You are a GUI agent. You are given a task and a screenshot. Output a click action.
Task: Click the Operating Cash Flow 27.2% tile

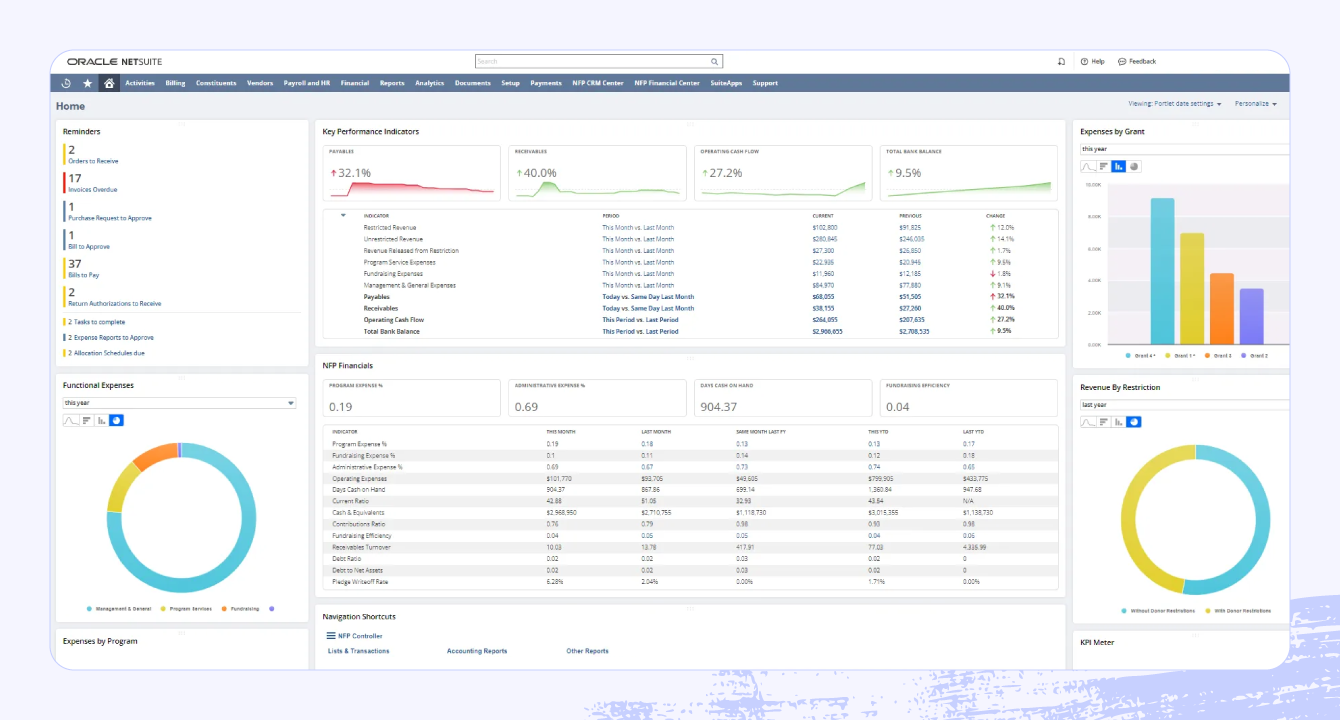tap(783, 173)
